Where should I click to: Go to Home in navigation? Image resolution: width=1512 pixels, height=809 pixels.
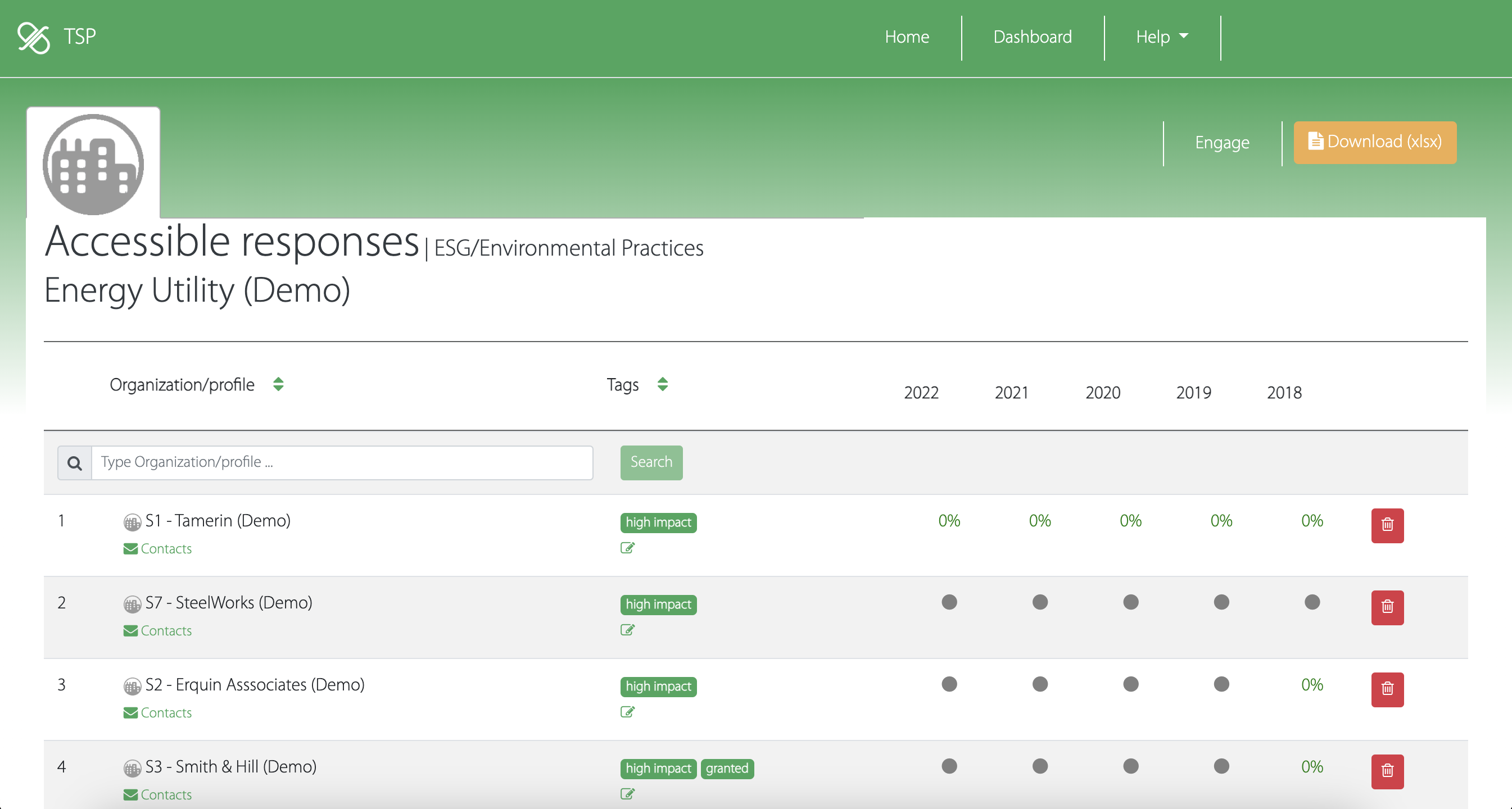(x=906, y=37)
